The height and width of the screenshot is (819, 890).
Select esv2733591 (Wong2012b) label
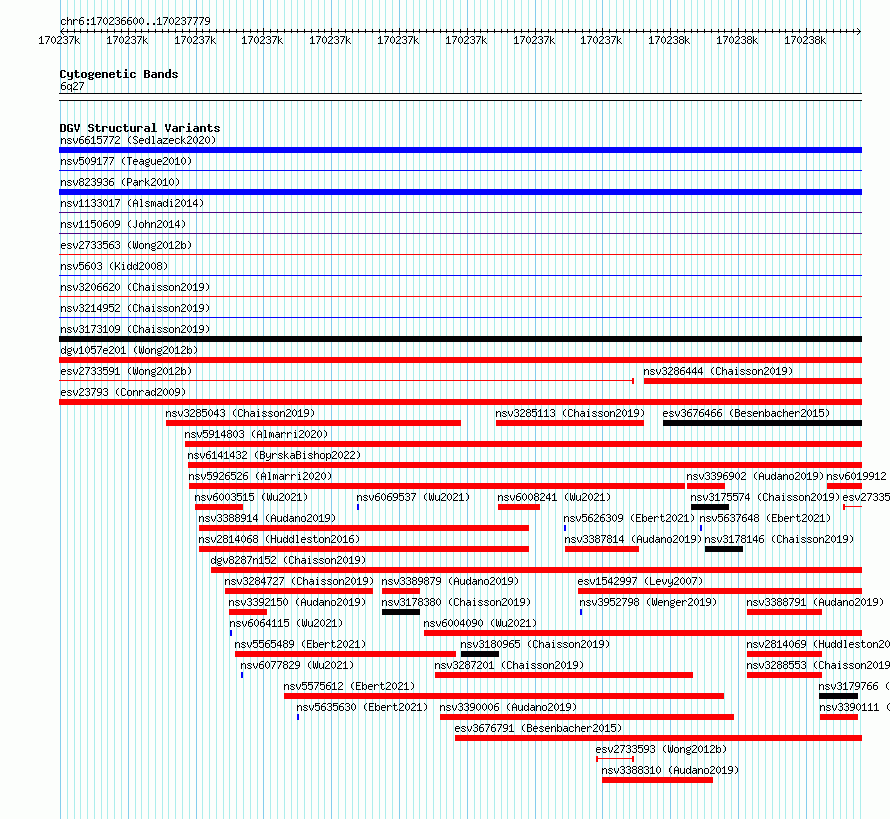pyautogui.click(x=126, y=371)
